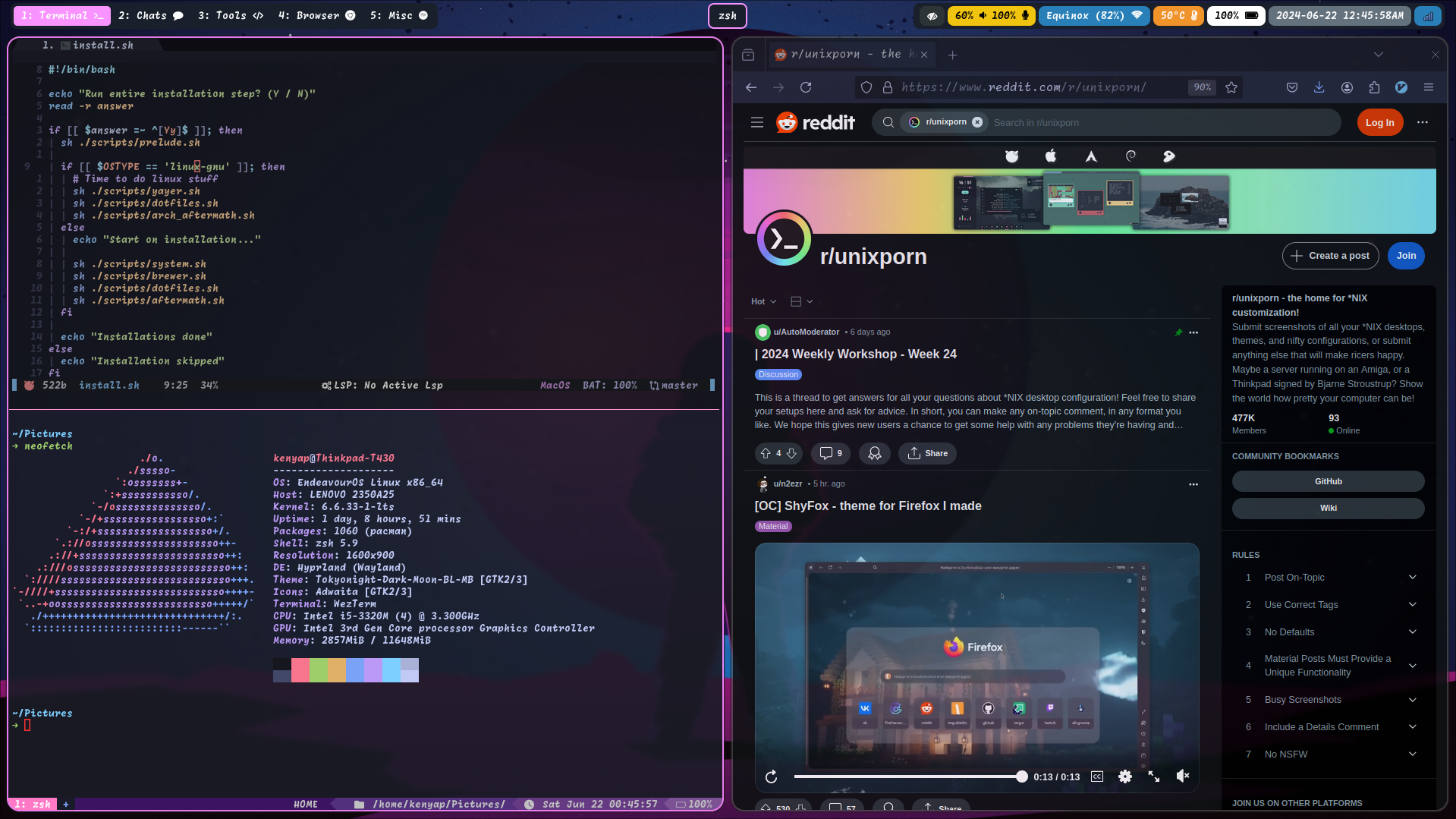Click the Arch Linux logo in banner strip
The height and width of the screenshot is (819, 1456).
coord(1091,156)
